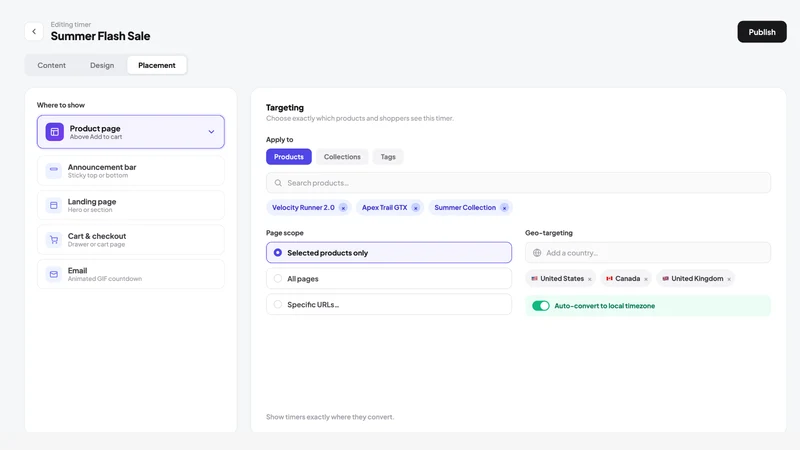Image resolution: width=800 pixels, height=450 pixels.
Task: Click the Summer Flash Sale title
Action: pyautogui.click(x=101, y=36)
